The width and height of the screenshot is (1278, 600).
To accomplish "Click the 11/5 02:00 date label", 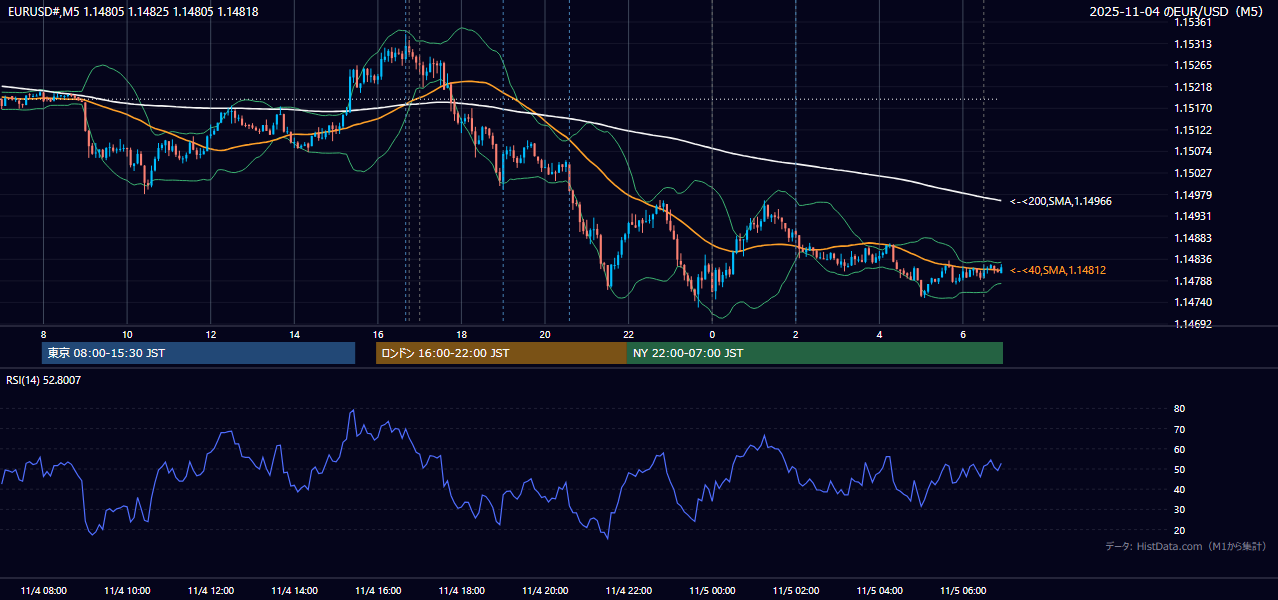I will [796, 591].
